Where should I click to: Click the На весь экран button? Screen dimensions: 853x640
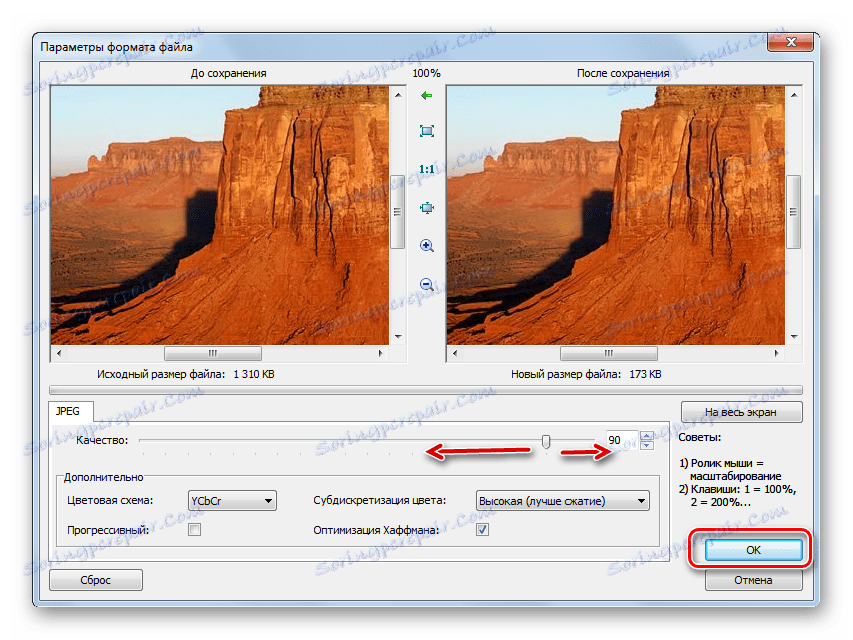pos(743,412)
